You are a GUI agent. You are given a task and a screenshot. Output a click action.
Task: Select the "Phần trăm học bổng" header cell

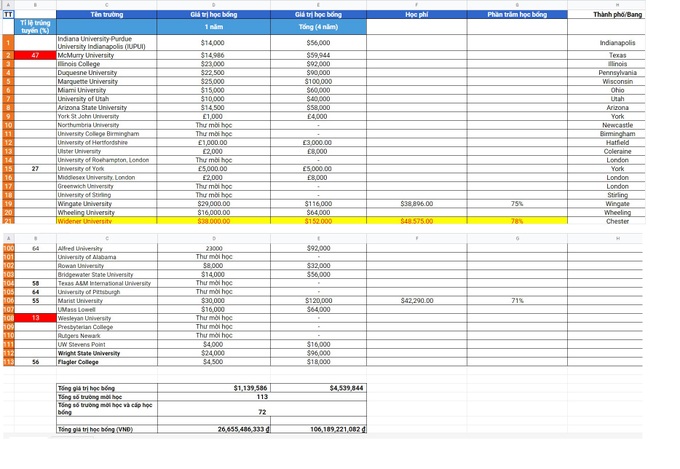pyautogui.click(x=517, y=14)
